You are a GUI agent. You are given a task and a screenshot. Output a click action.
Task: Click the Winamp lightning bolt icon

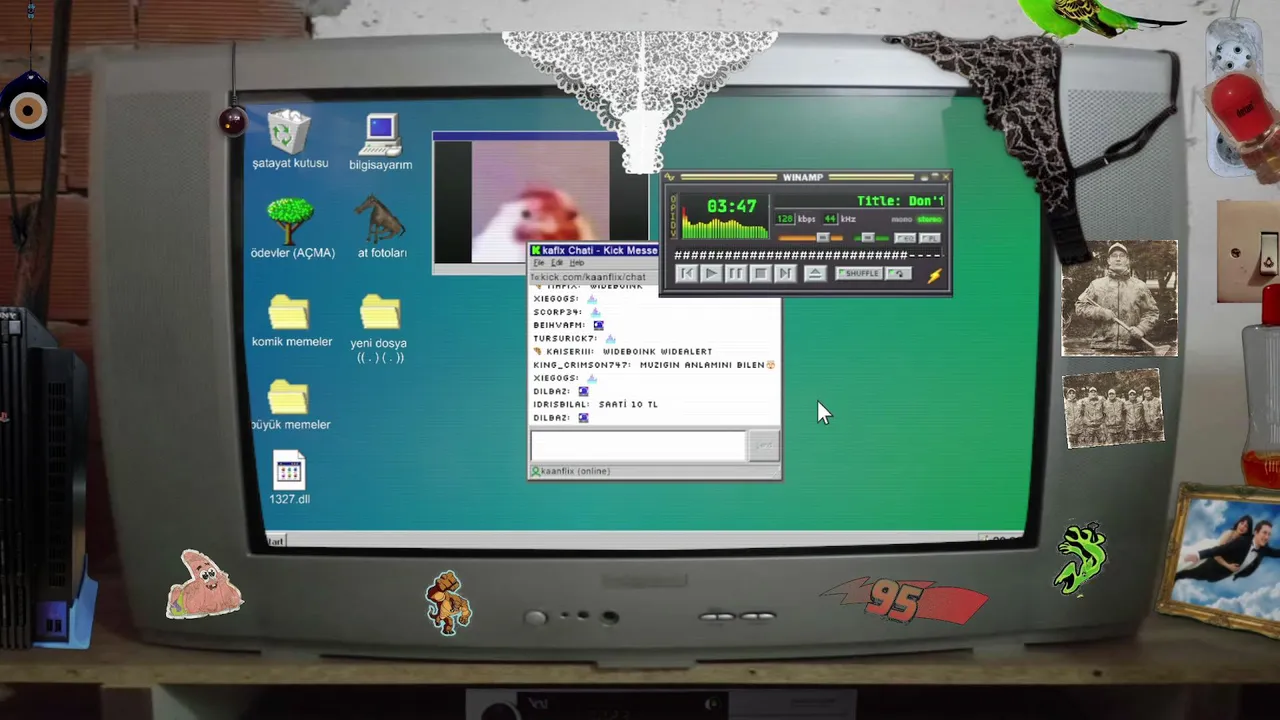[x=934, y=276]
